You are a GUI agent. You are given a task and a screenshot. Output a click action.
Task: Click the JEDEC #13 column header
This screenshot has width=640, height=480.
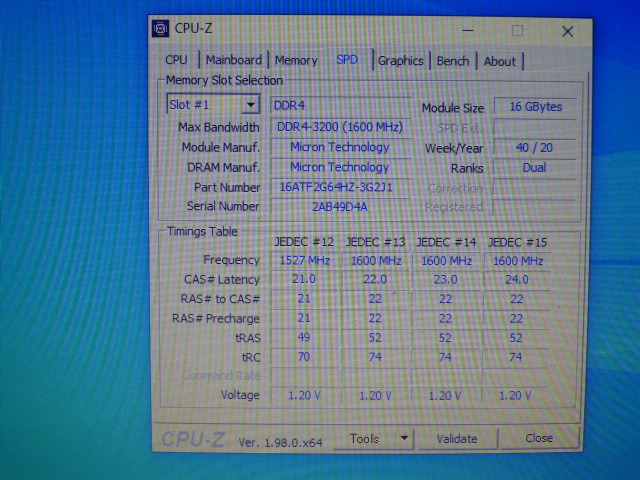point(376,242)
